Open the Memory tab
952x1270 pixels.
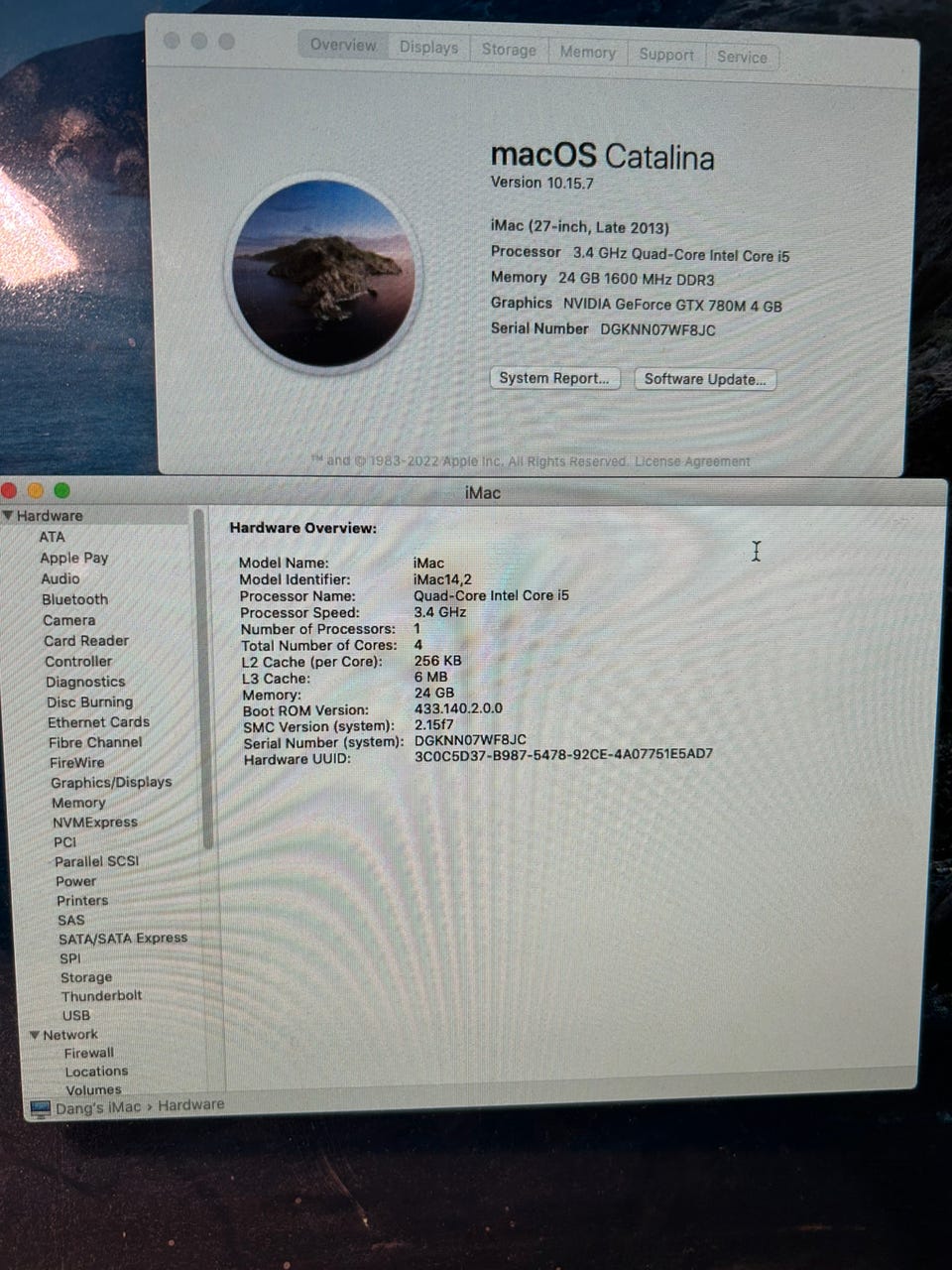pos(587,52)
